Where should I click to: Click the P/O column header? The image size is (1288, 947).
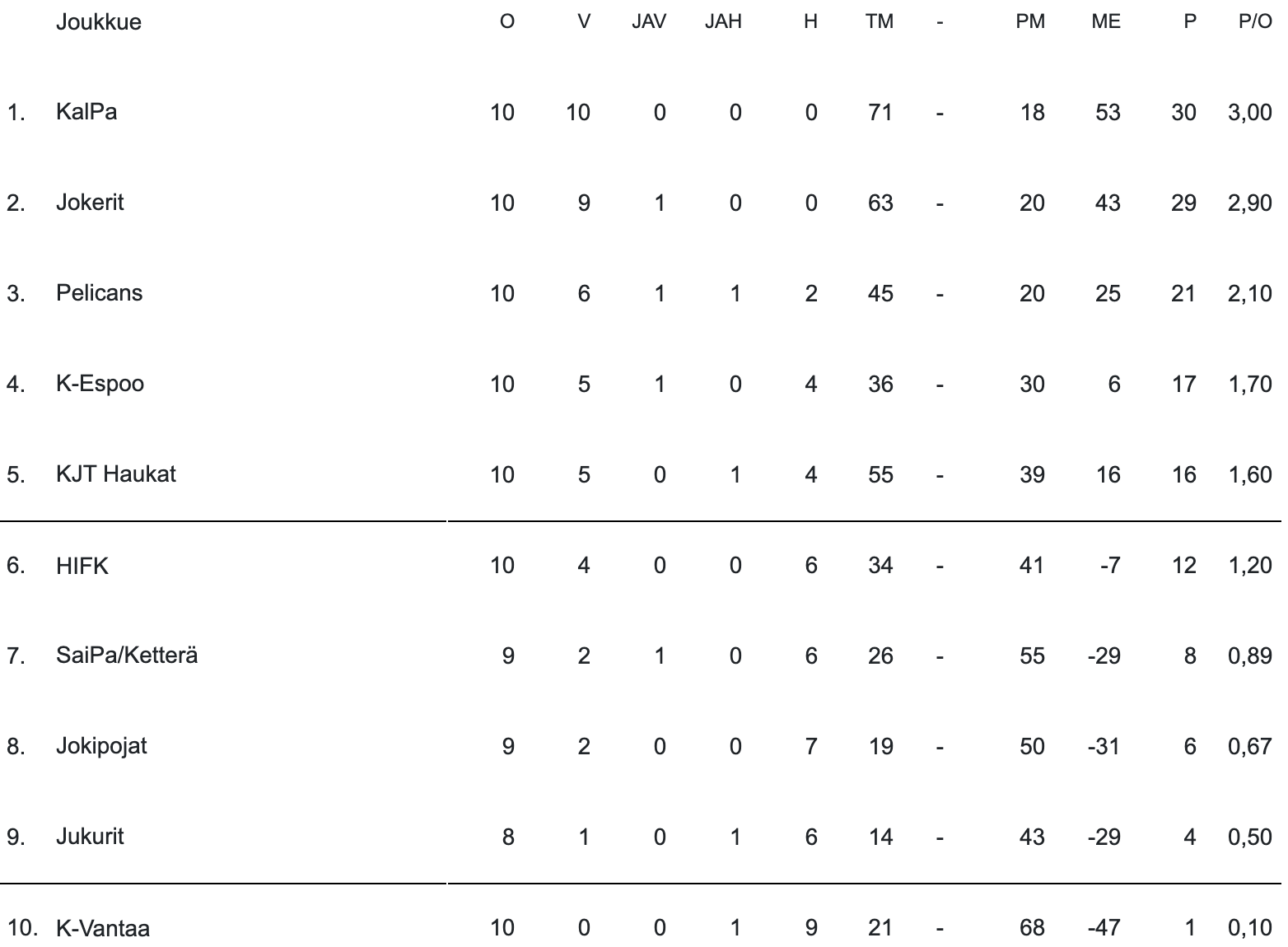tap(1254, 21)
